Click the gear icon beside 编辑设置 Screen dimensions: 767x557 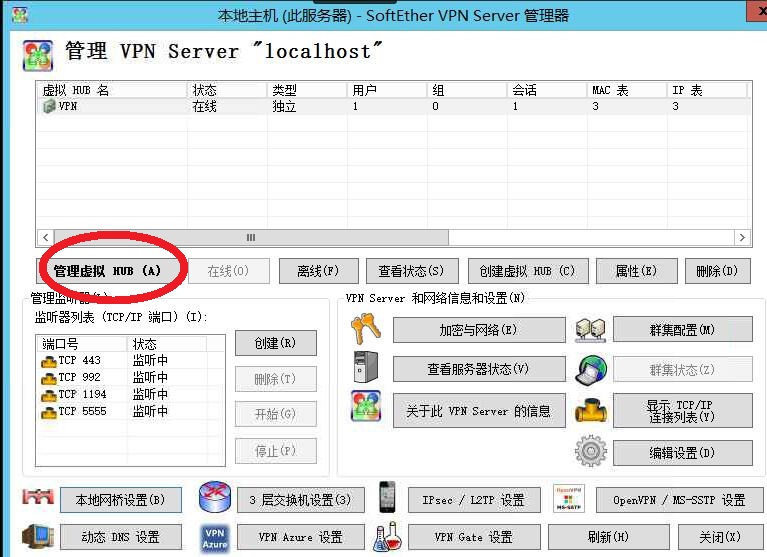pyautogui.click(x=591, y=452)
